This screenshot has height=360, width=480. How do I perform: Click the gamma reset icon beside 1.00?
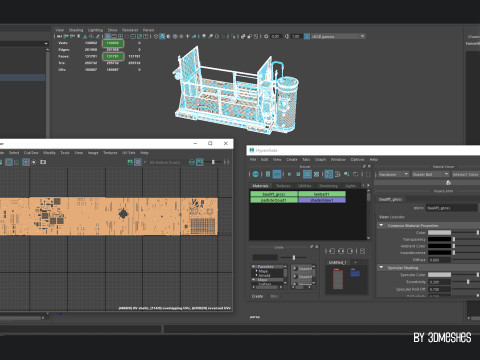click(x=286, y=36)
